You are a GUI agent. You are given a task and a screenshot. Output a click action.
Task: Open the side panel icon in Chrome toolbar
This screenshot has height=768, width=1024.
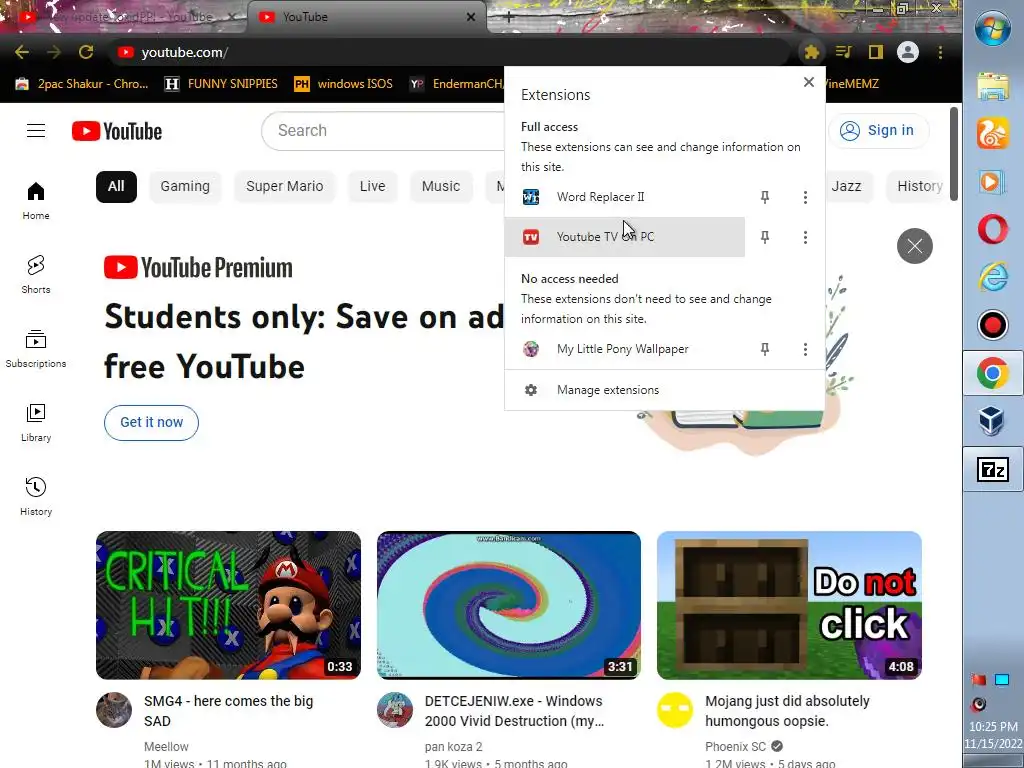875,52
